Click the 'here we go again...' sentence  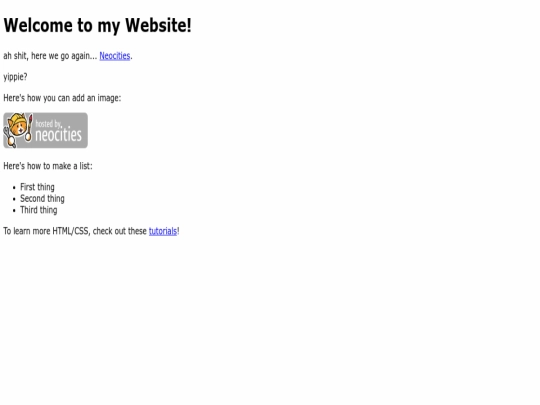pos(64,56)
